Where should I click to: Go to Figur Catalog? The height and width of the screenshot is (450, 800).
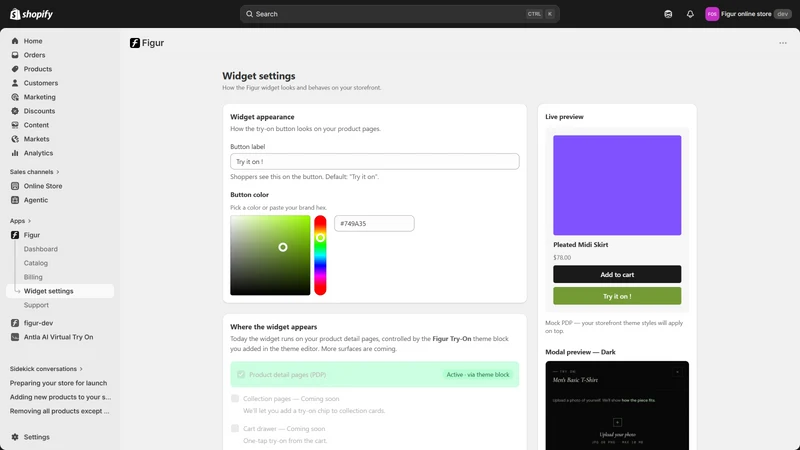click(x=36, y=263)
